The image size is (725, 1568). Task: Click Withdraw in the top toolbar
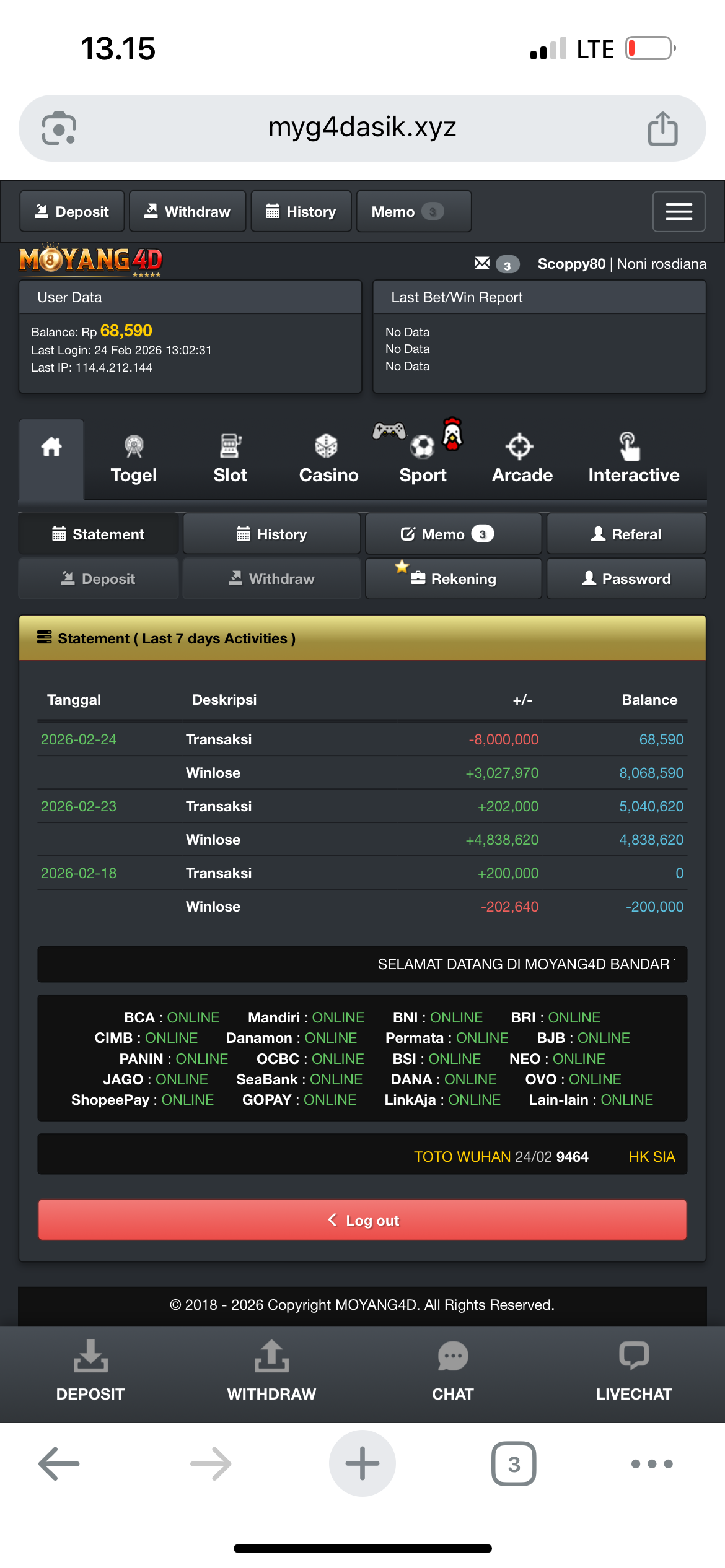coord(188,211)
